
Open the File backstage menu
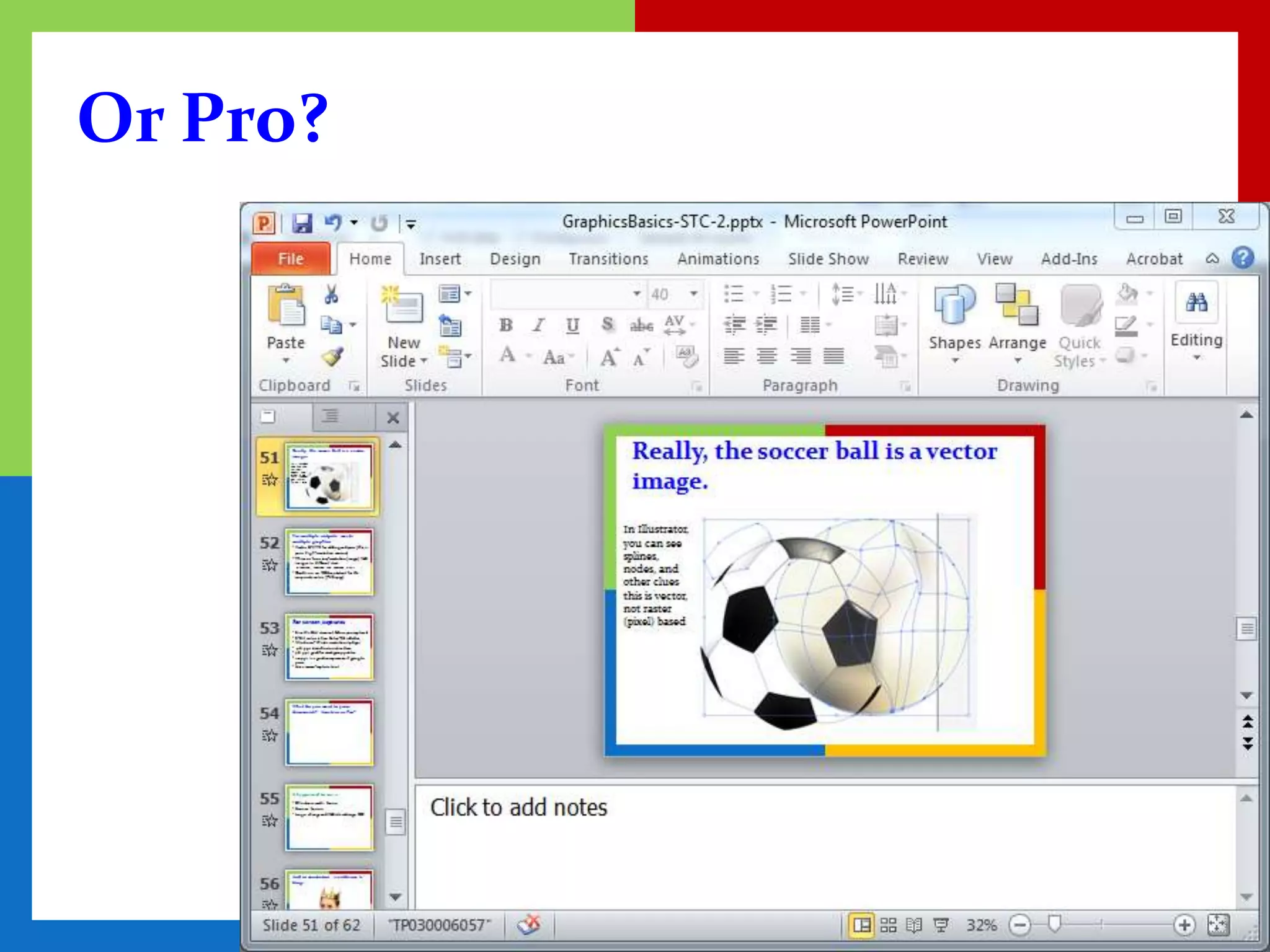(291, 259)
